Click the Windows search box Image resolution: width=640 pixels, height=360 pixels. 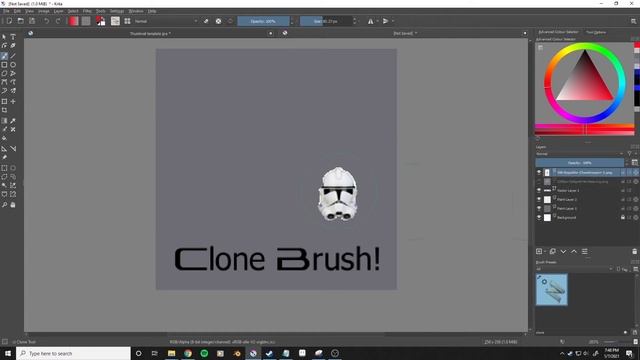73,353
